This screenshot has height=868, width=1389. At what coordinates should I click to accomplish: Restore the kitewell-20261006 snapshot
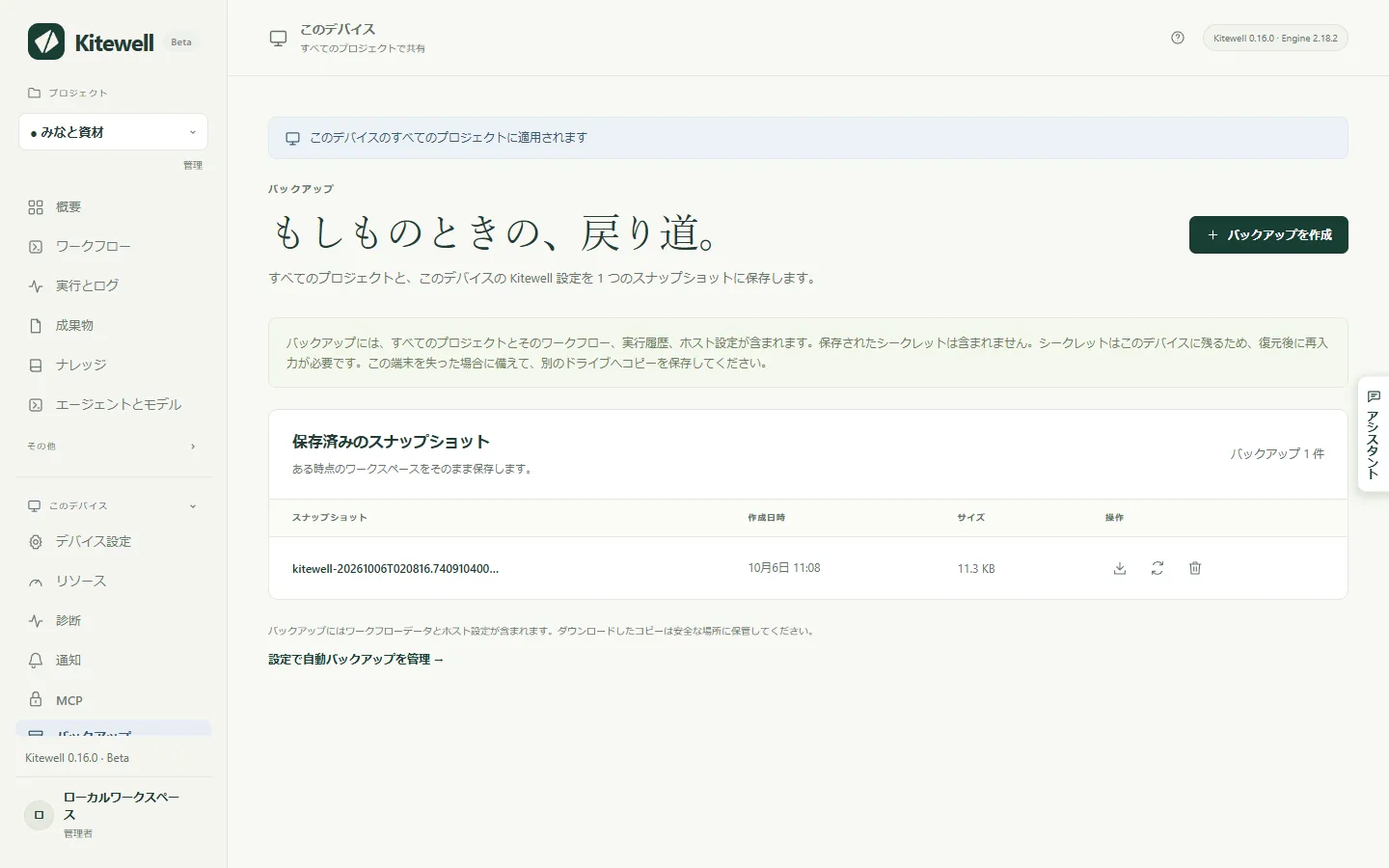[x=1157, y=568]
